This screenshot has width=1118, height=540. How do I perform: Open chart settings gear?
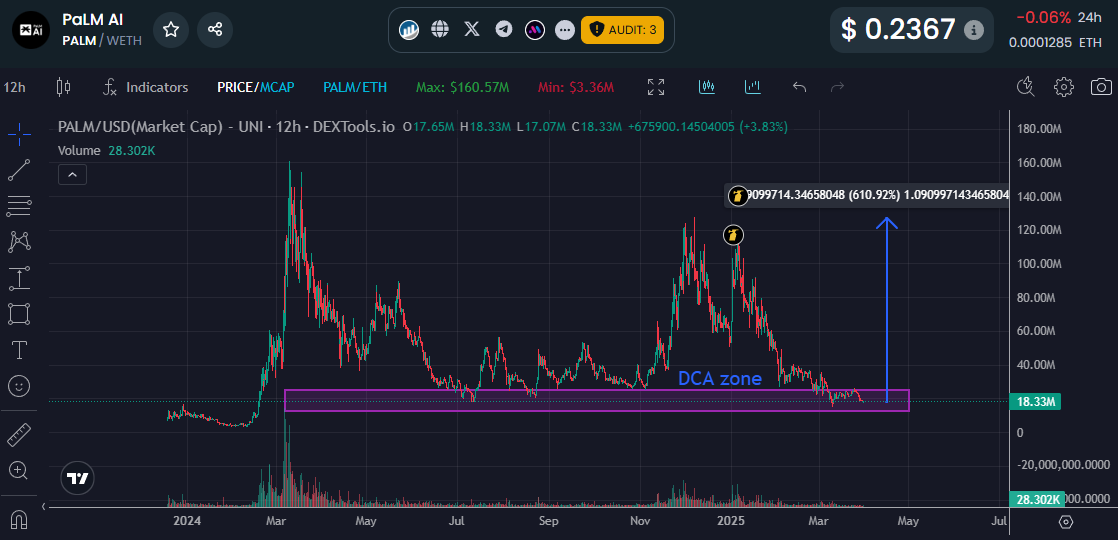tap(1064, 87)
